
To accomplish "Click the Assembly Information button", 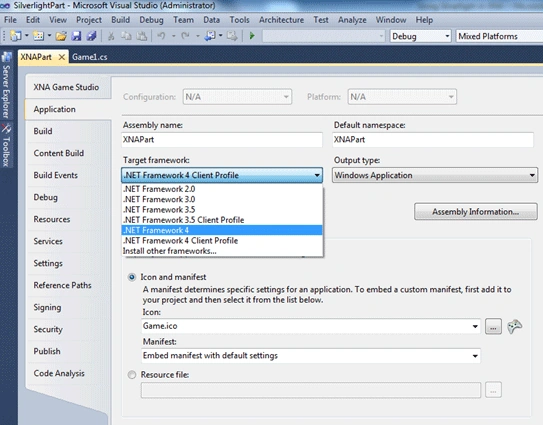I will [x=476, y=212].
